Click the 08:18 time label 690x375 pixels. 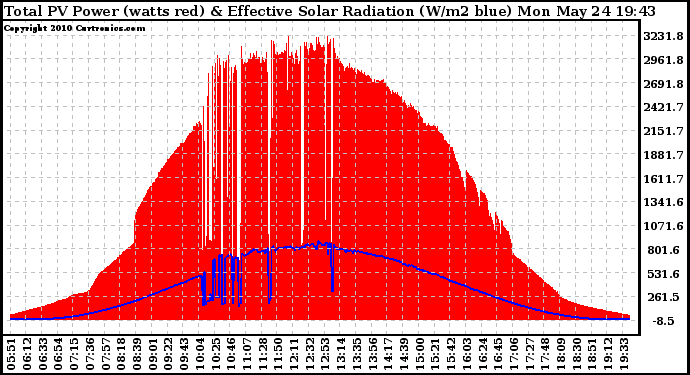pos(121,354)
